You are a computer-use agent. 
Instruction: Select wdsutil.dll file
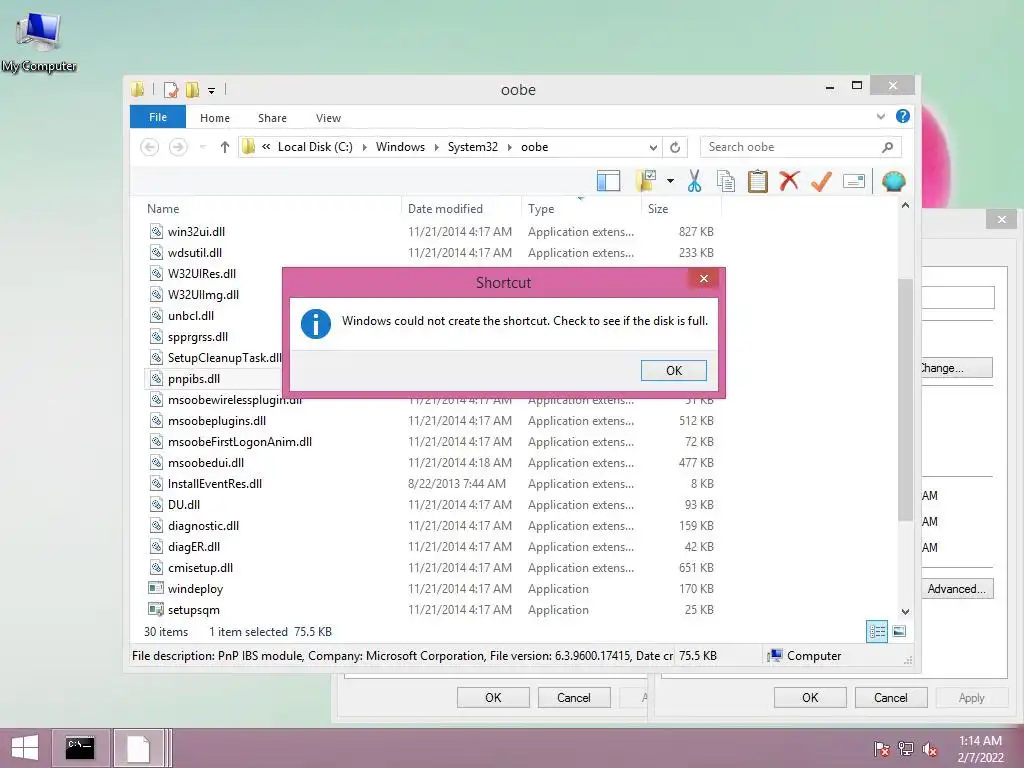pyautogui.click(x=195, y=253)
